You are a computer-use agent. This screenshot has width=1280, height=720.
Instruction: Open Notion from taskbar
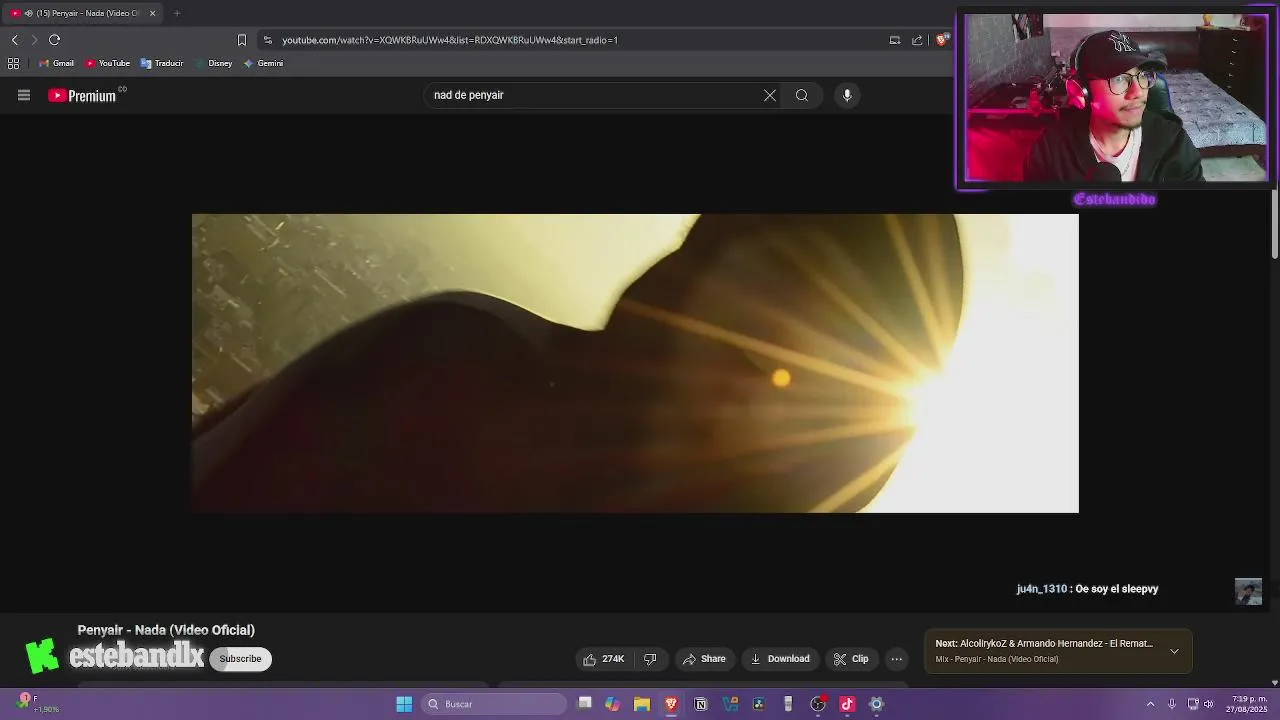coord(701,704)
